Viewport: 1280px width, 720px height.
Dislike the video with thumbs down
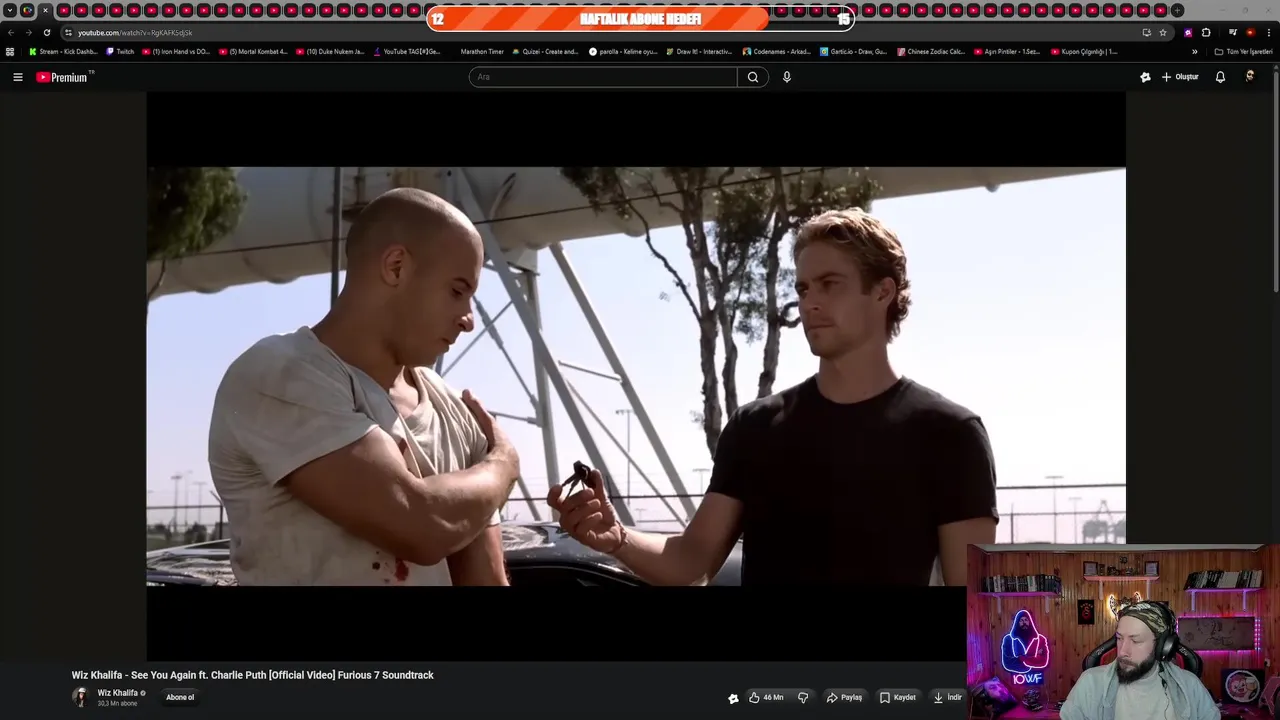tap(803, 697)
